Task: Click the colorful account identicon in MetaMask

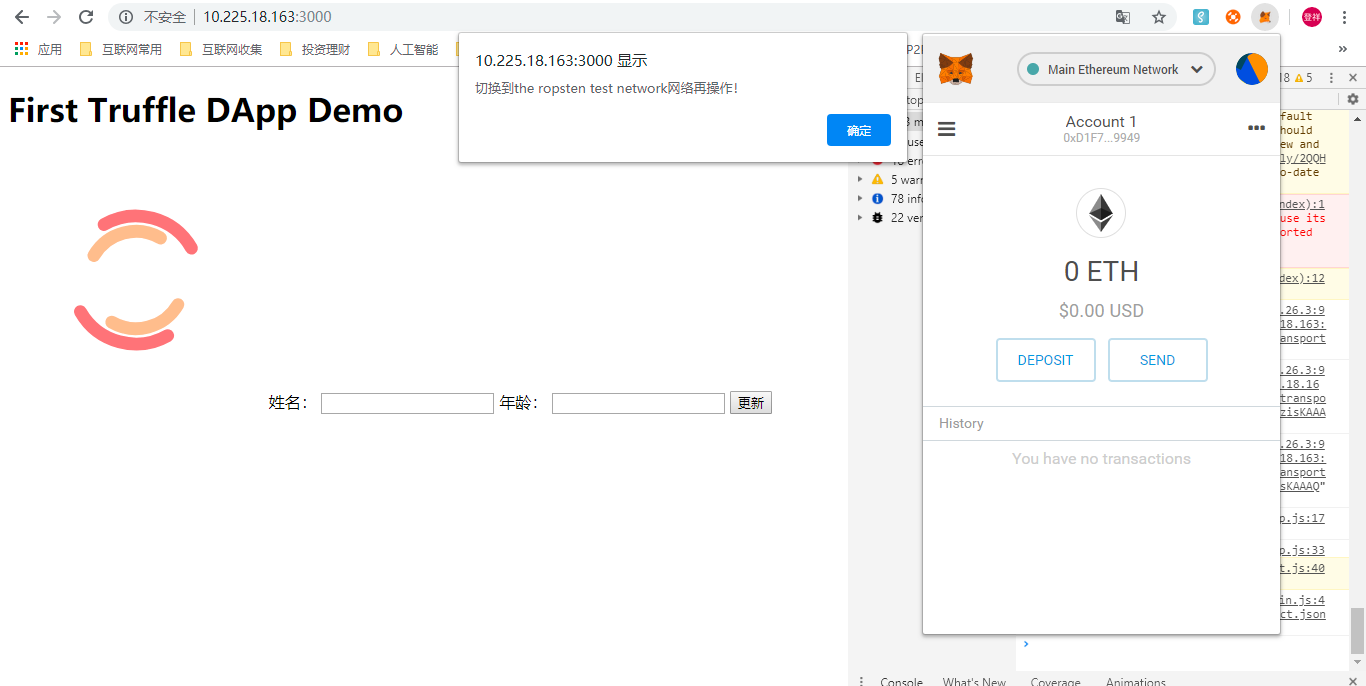Action: (1251, 70)
